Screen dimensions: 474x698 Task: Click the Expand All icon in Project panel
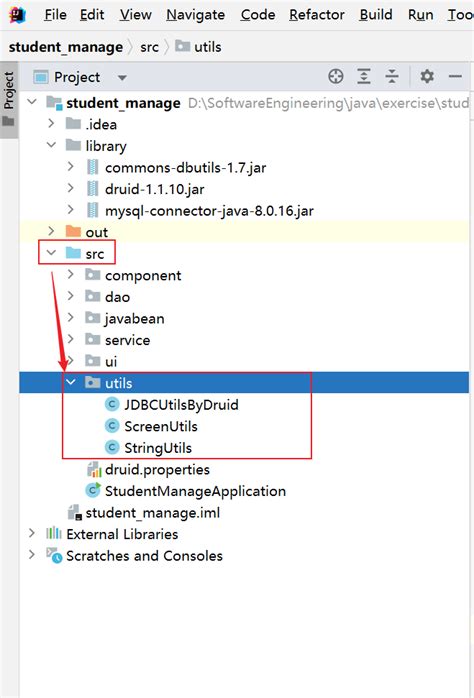(x=364, y=77)
